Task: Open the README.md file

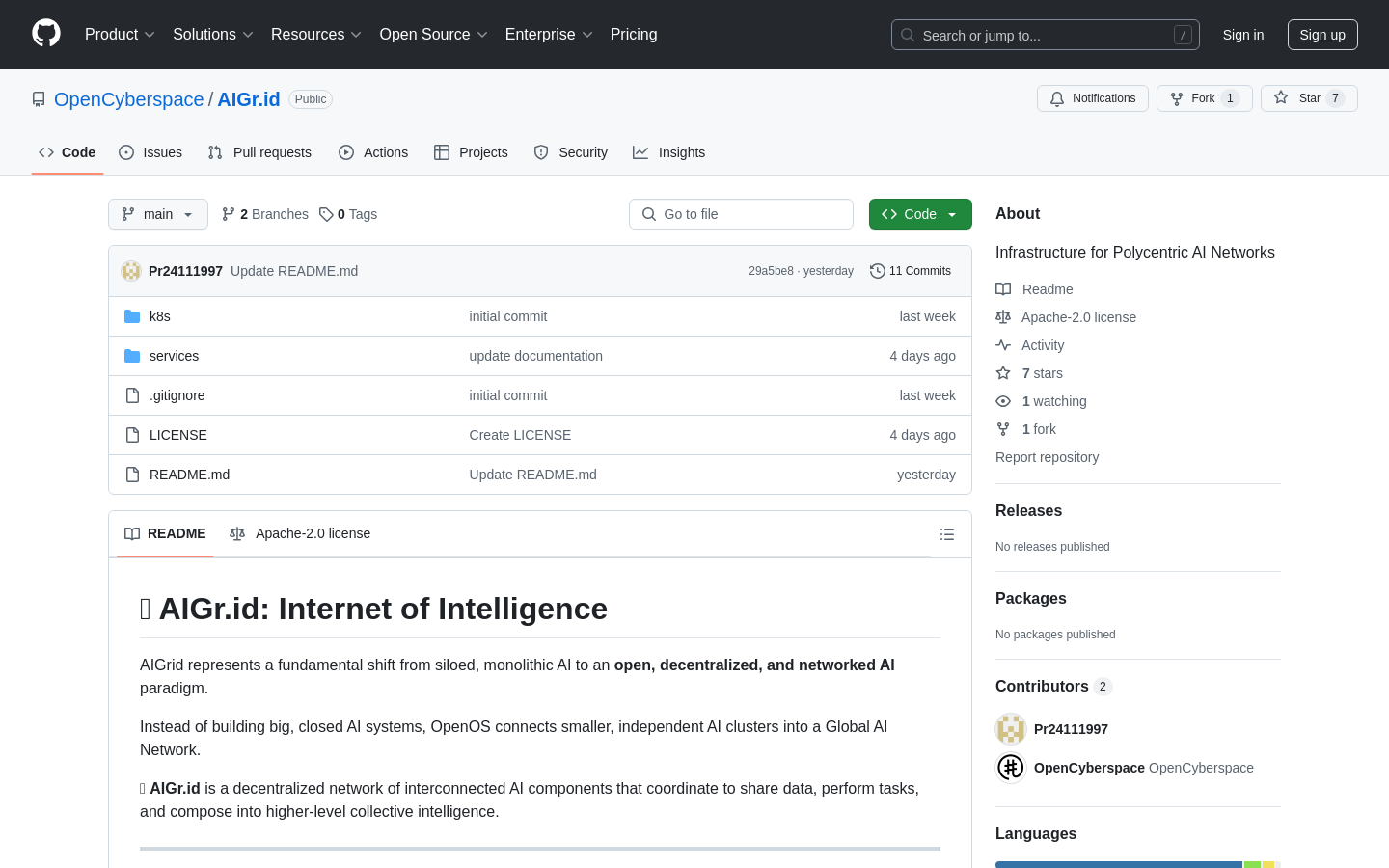Action: tap(189, 475)
